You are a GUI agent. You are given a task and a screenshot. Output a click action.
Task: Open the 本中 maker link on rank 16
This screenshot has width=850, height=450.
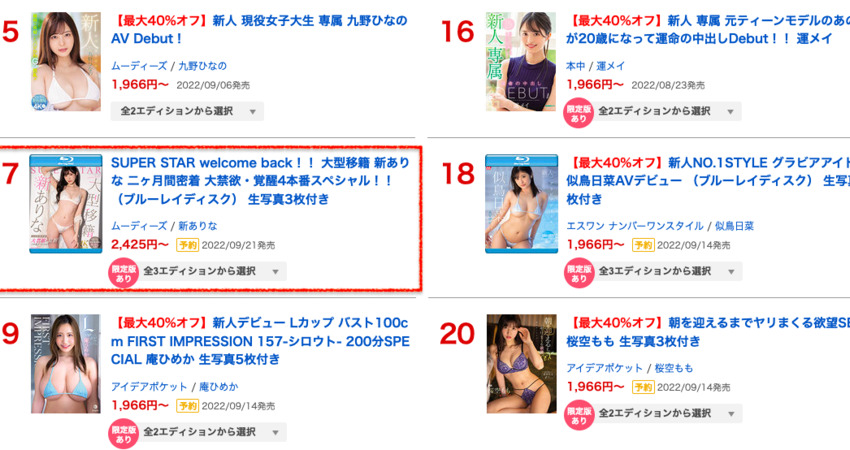(x=576, y=66)
